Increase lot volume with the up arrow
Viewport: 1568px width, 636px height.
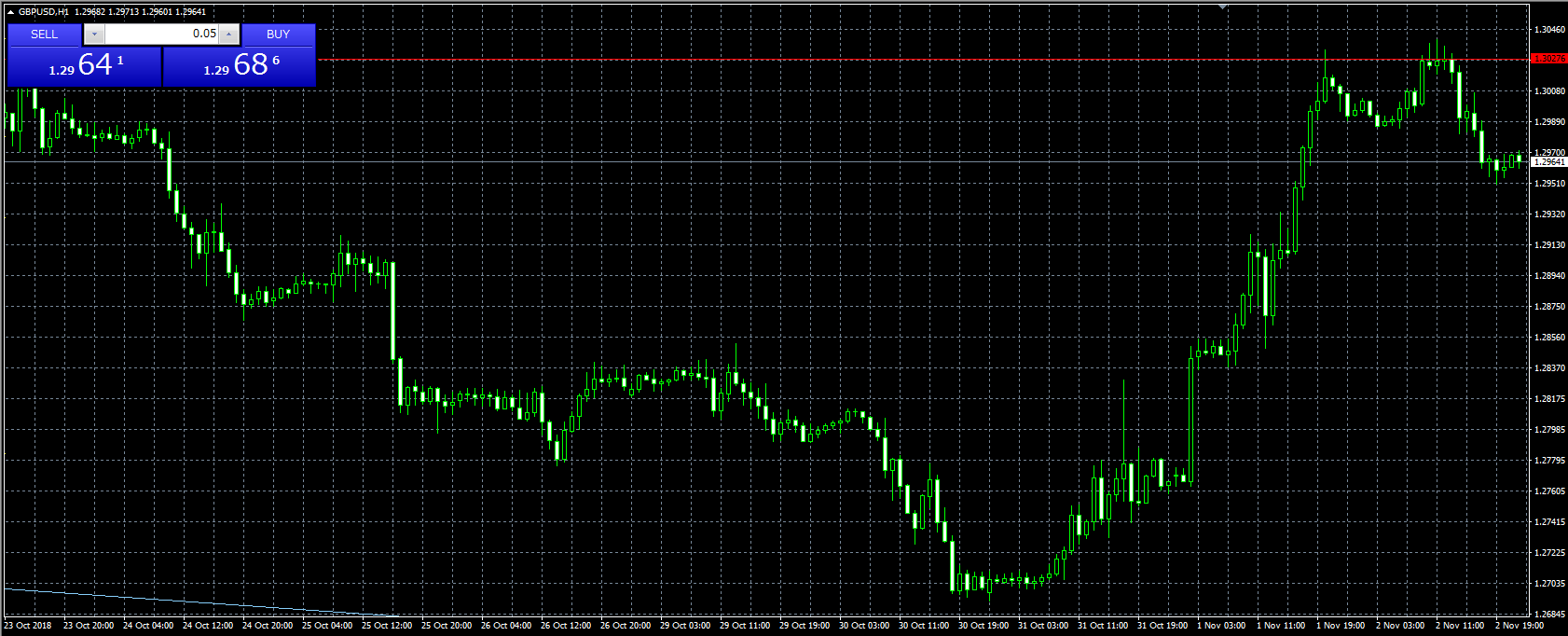229,35
